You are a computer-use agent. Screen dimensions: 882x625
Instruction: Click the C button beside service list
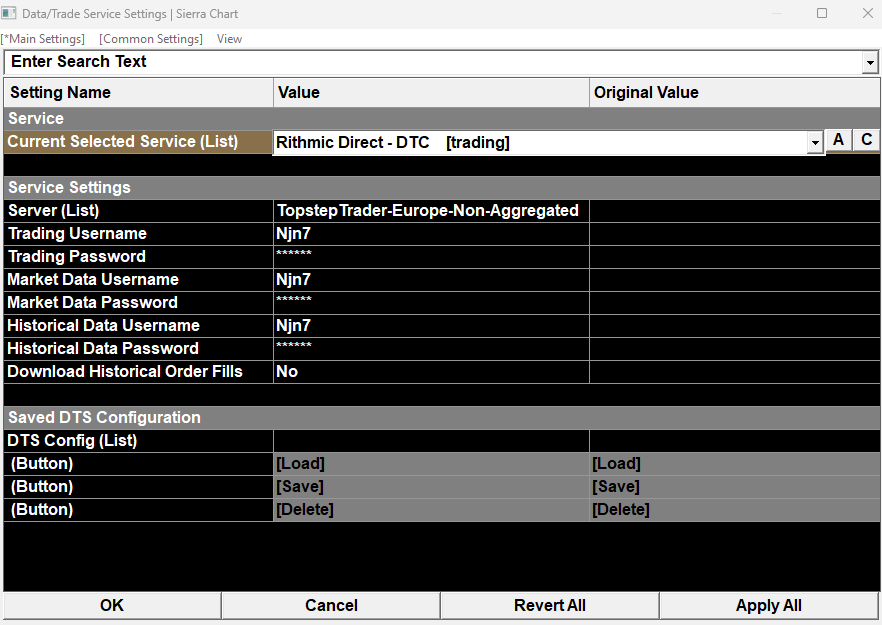pyautogui.click(x=866, y=140)
